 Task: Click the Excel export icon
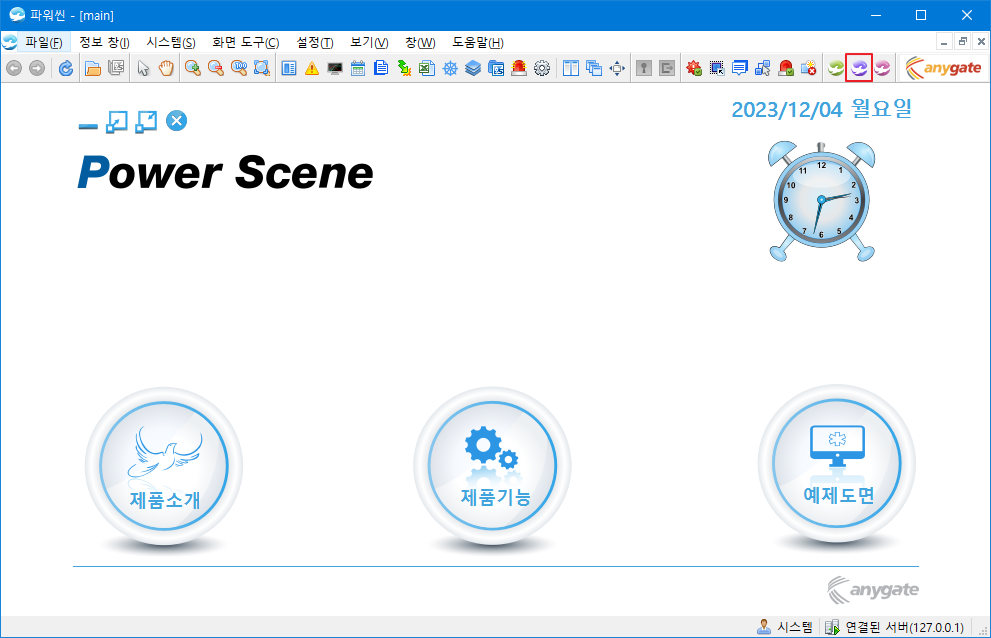[x=427, y=68]
